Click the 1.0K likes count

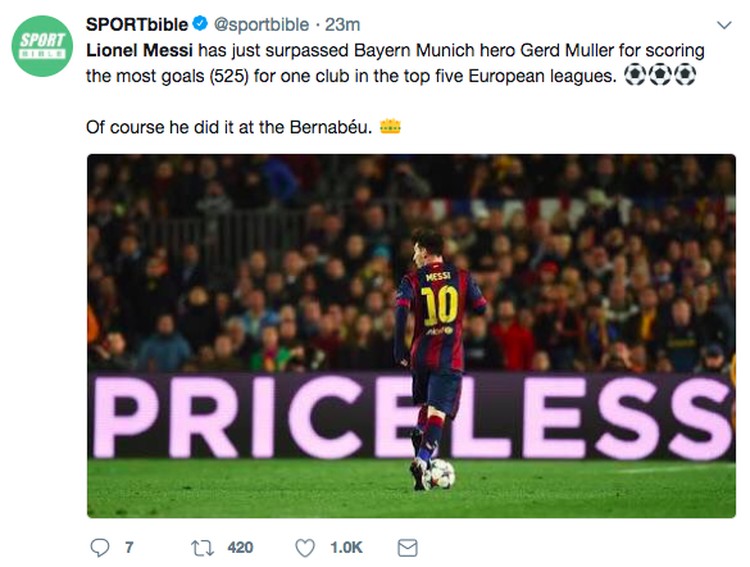coord(346,547)
